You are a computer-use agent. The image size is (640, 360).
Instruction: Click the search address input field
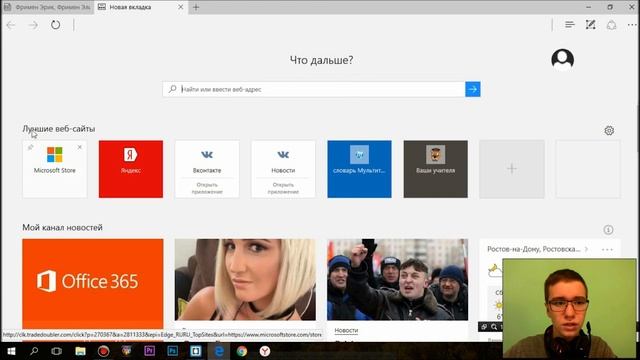point(314,89)
